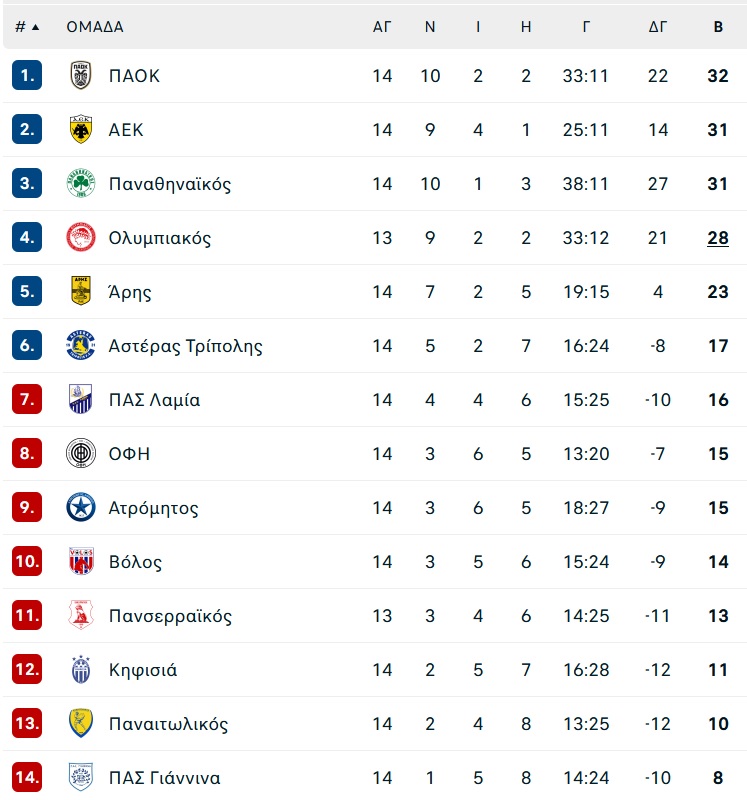This screenshot has width=747, height=800.
Task: Sort by the ΔΓ goal difference header
Action: pyautogui.click(x=658, y=27)
